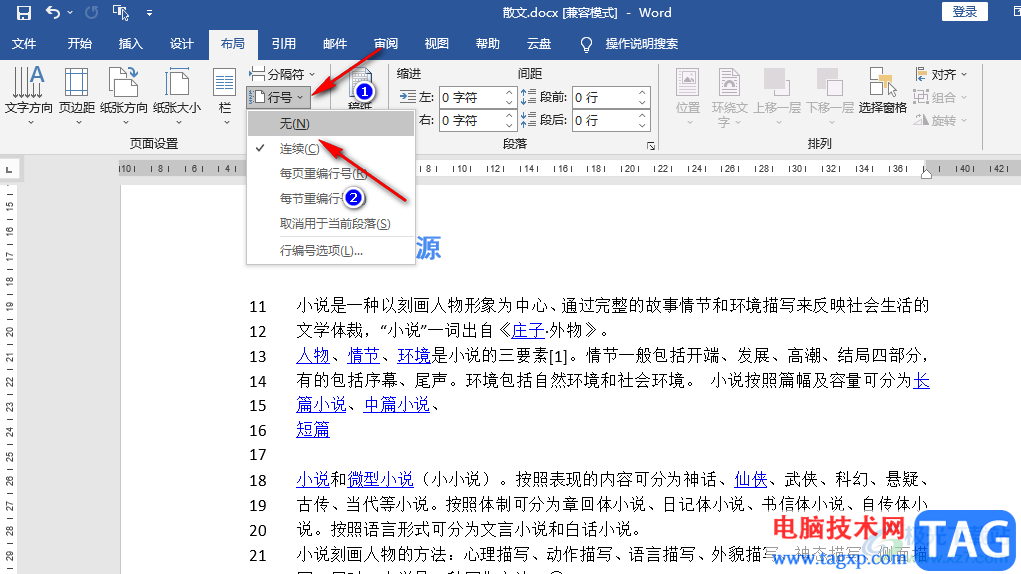
Task: Follow the 环境 hyperlink
Action: point(414,355)
